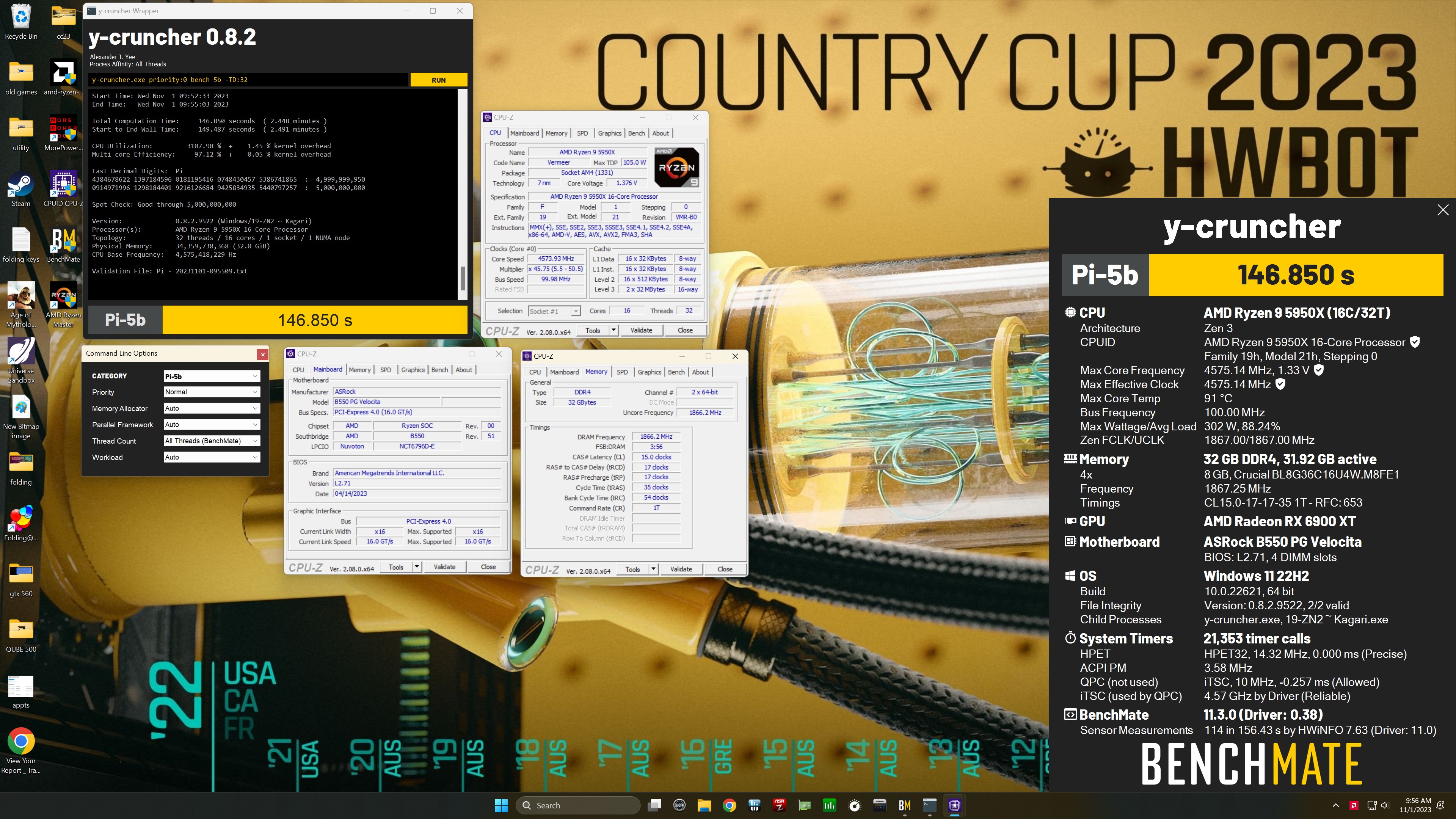Select the CPUID CPU-Z desktop shortcut
1456x819 pixels.
(x=63, y=189)
